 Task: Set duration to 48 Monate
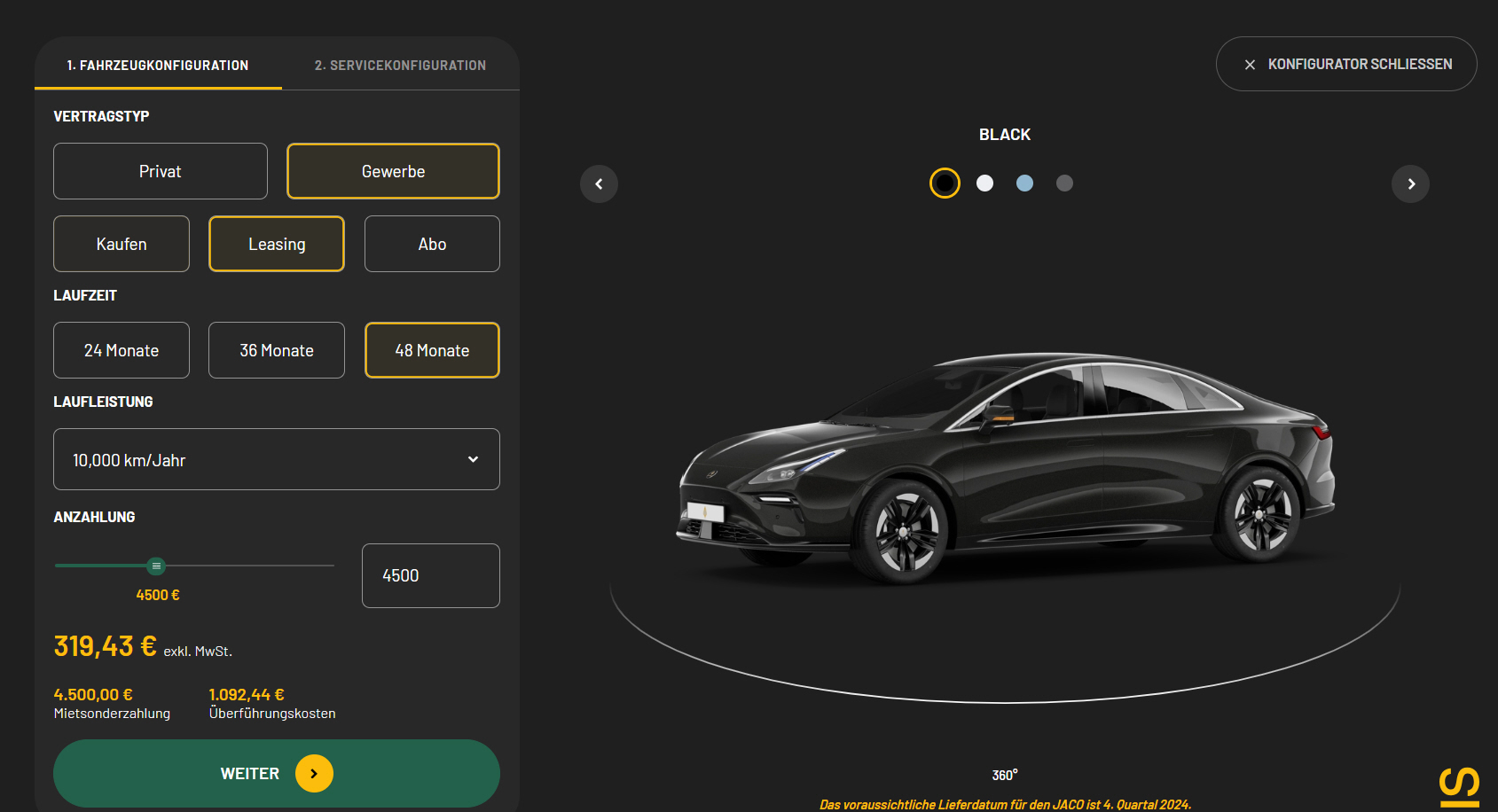click(432, 350)
